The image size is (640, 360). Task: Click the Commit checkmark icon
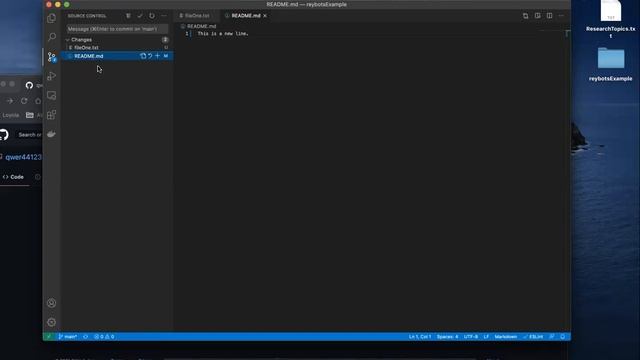tap(140, 16)
